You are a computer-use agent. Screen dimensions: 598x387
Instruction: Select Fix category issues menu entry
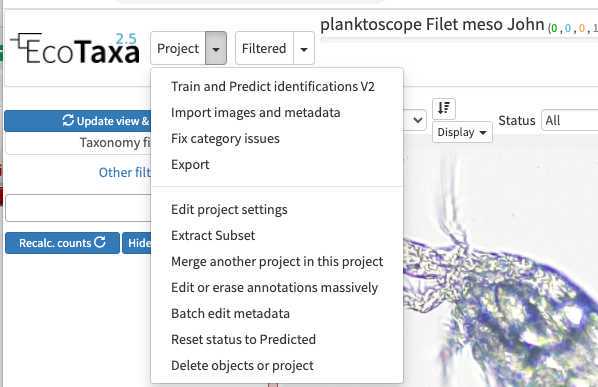coord(225,138)
